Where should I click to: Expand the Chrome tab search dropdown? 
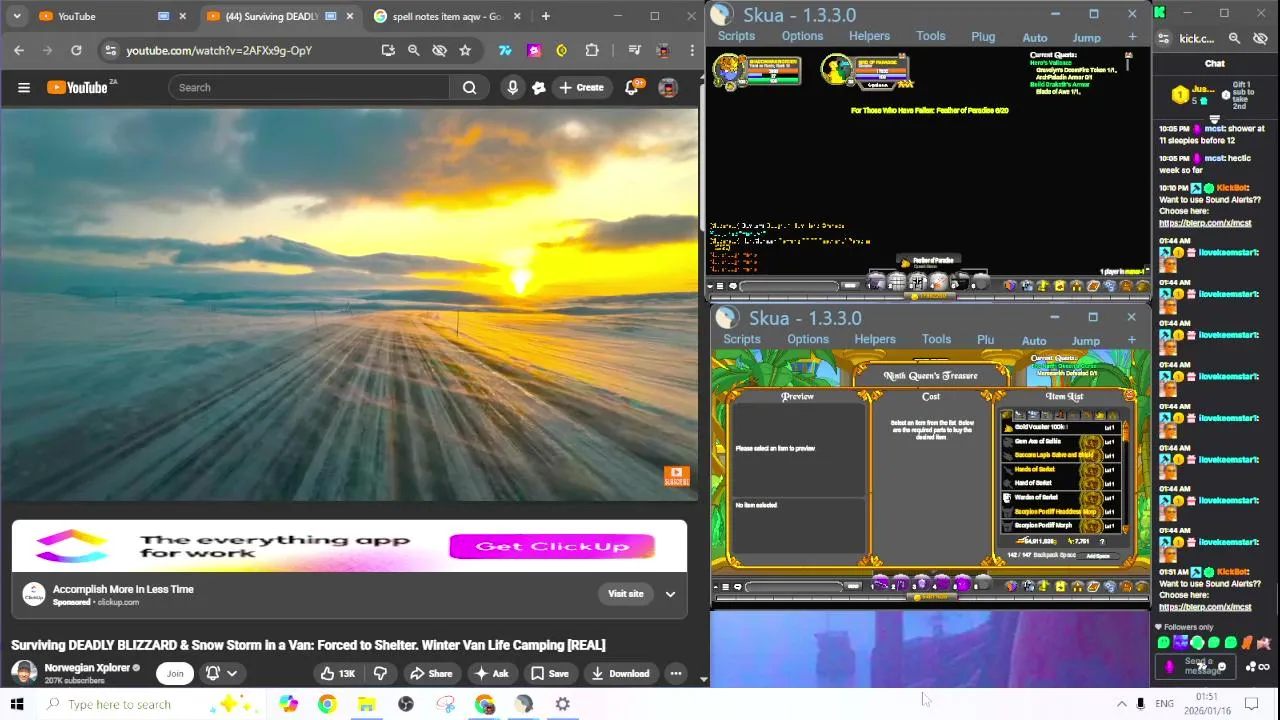tap(16, 16)
